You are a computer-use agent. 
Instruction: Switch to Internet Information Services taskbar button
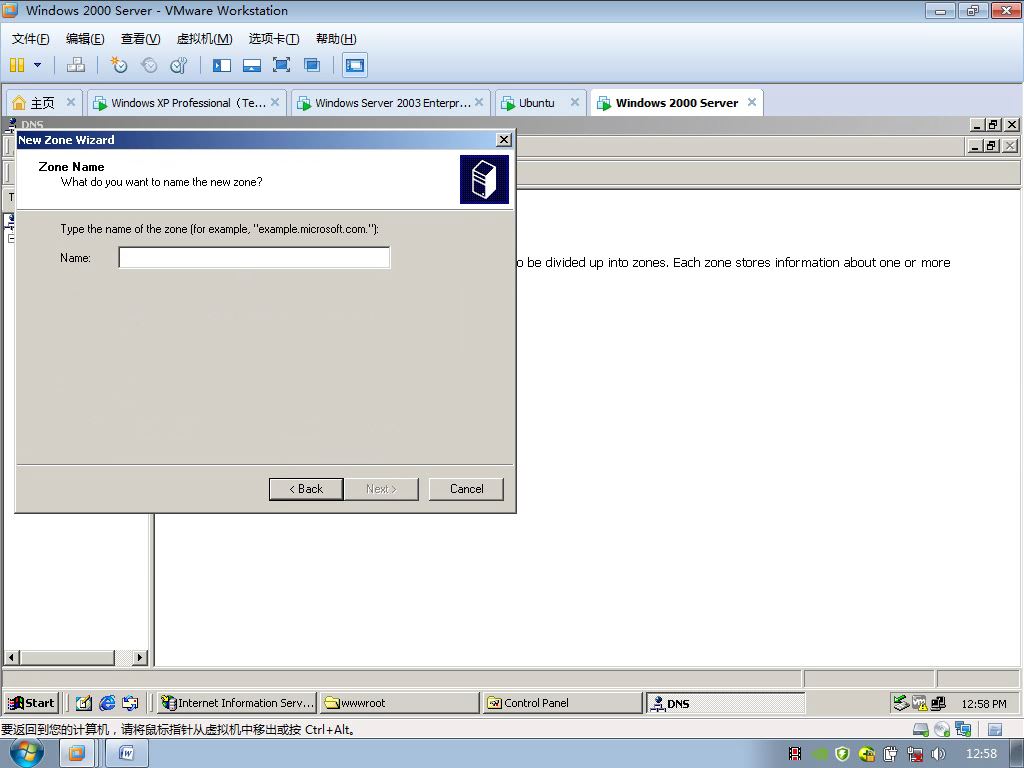pyautogui.click(x=237, y=703)
